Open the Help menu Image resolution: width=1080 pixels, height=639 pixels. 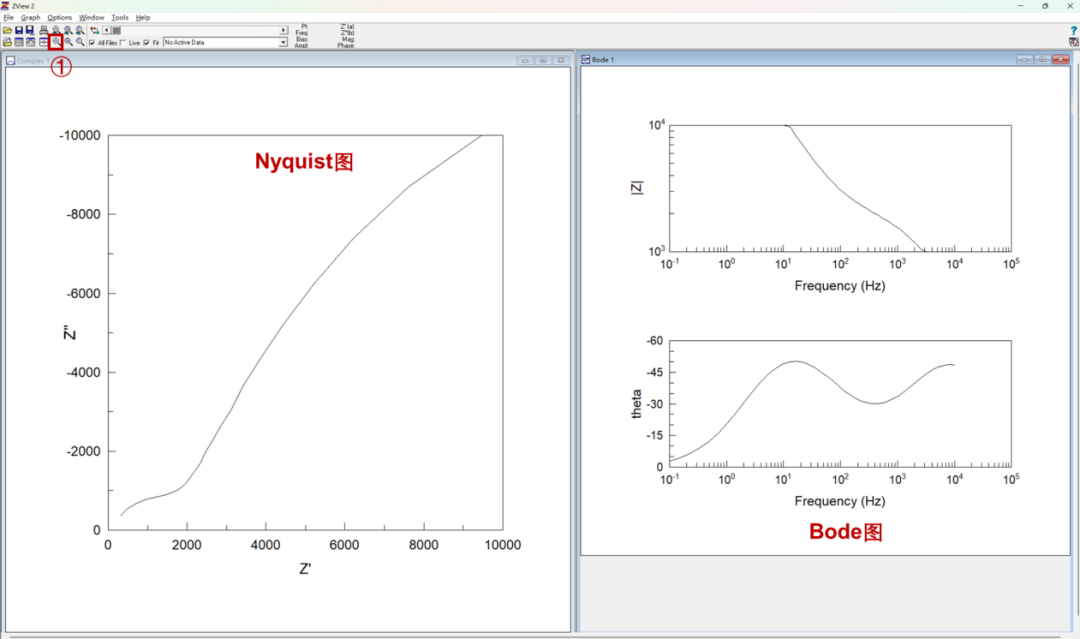[143, 17]
